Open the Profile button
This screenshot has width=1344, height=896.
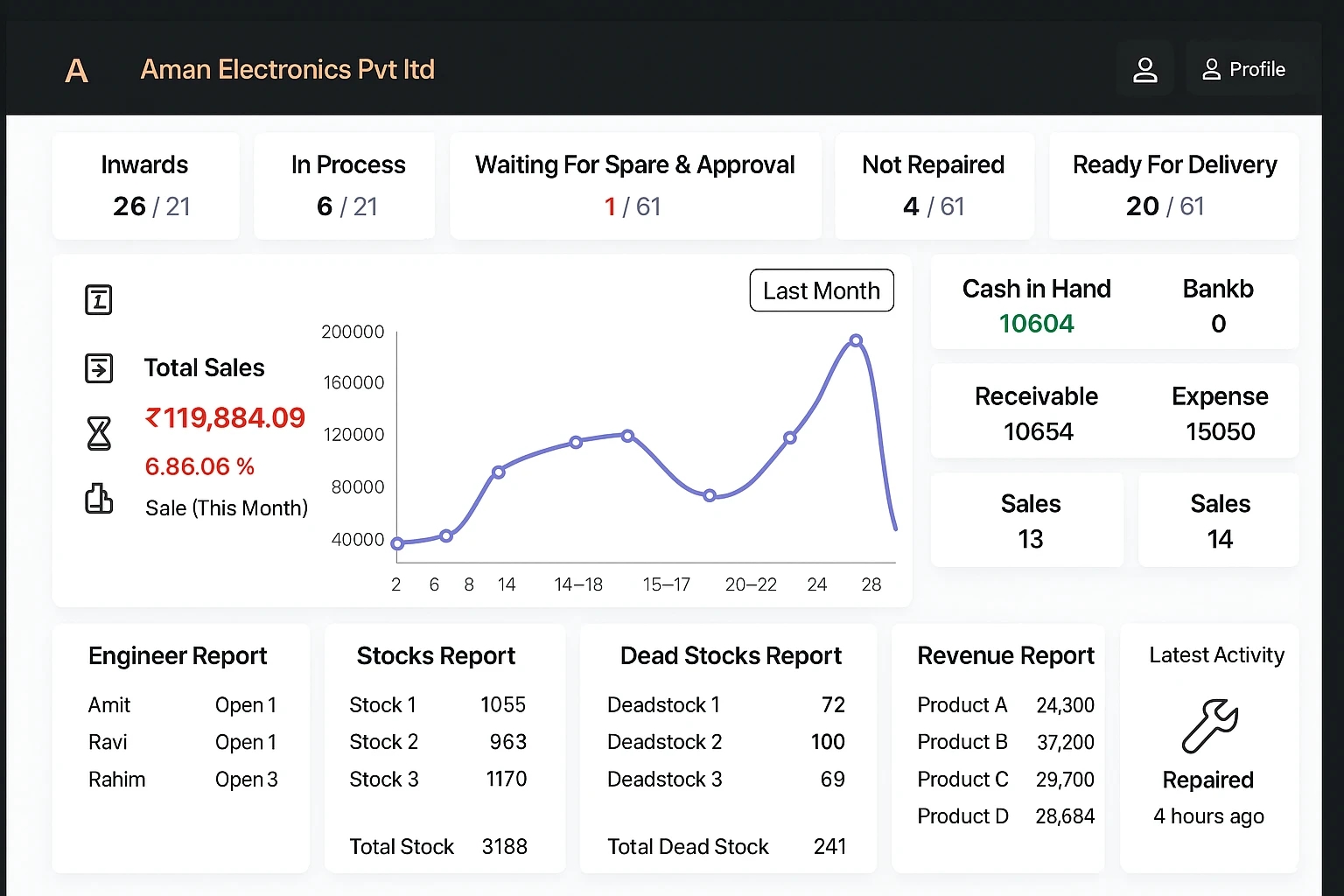coord(1243,69)
